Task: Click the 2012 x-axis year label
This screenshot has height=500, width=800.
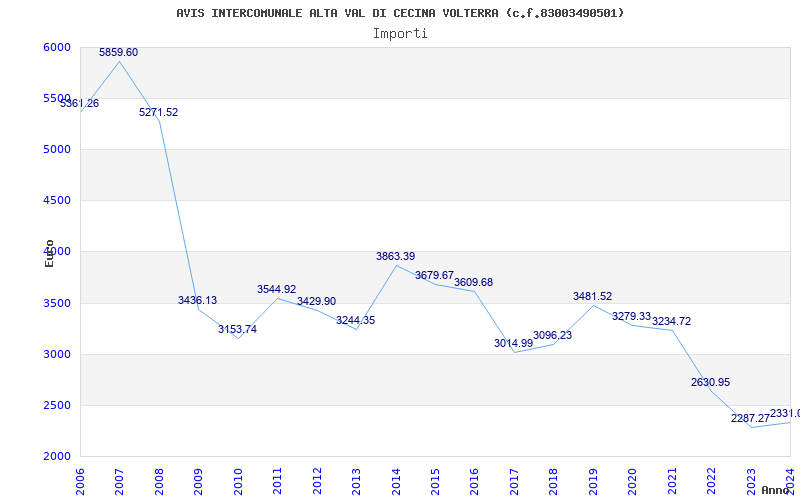Action: (317, 481)
